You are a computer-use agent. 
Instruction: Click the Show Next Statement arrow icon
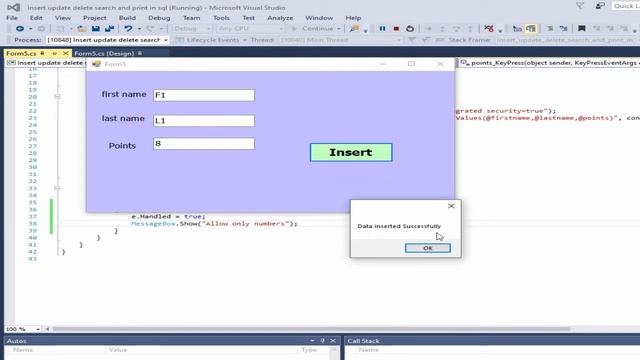pyautogui.click(x=428, y=29)
